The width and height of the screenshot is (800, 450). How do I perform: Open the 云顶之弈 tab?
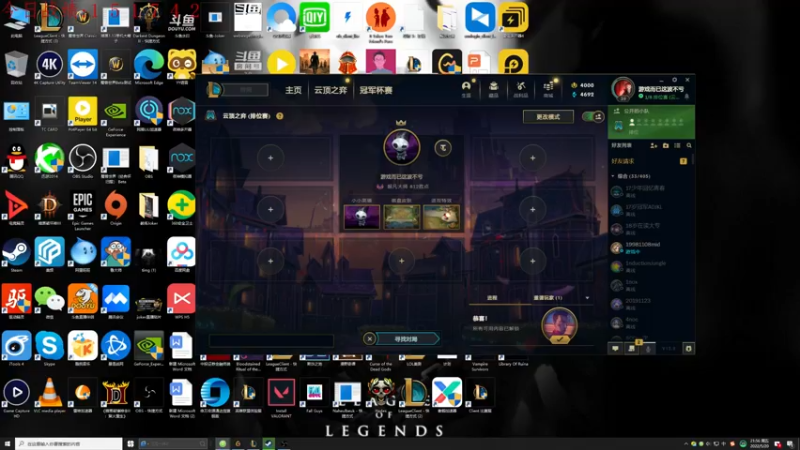(330, 90)
